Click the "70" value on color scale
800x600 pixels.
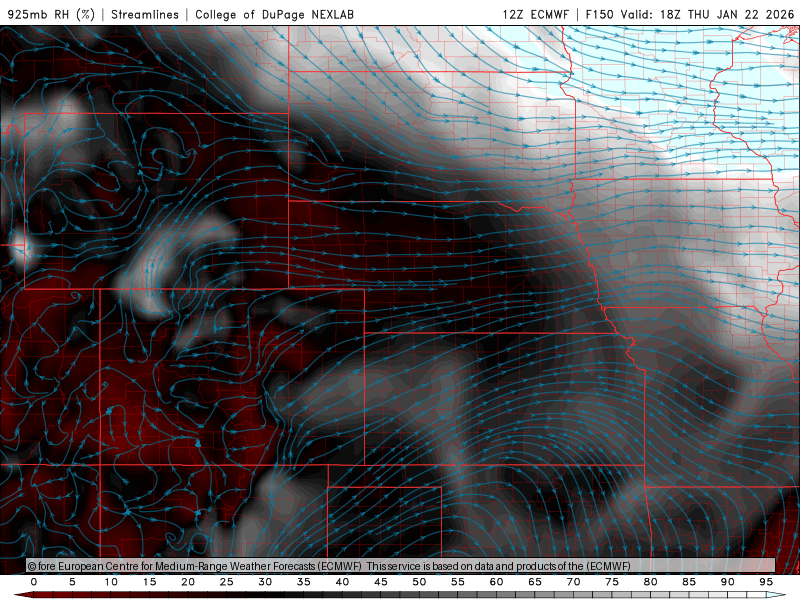[x=573, y=582]
